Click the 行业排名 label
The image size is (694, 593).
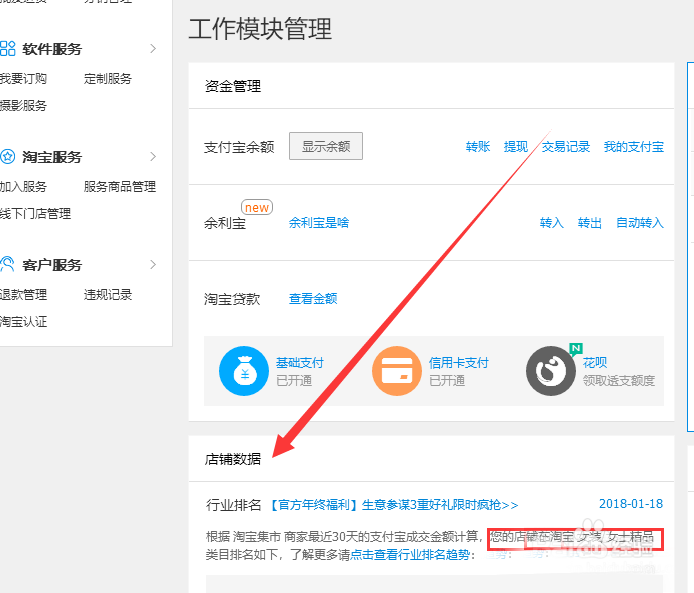pyautogui.click(x=233, y=504)
